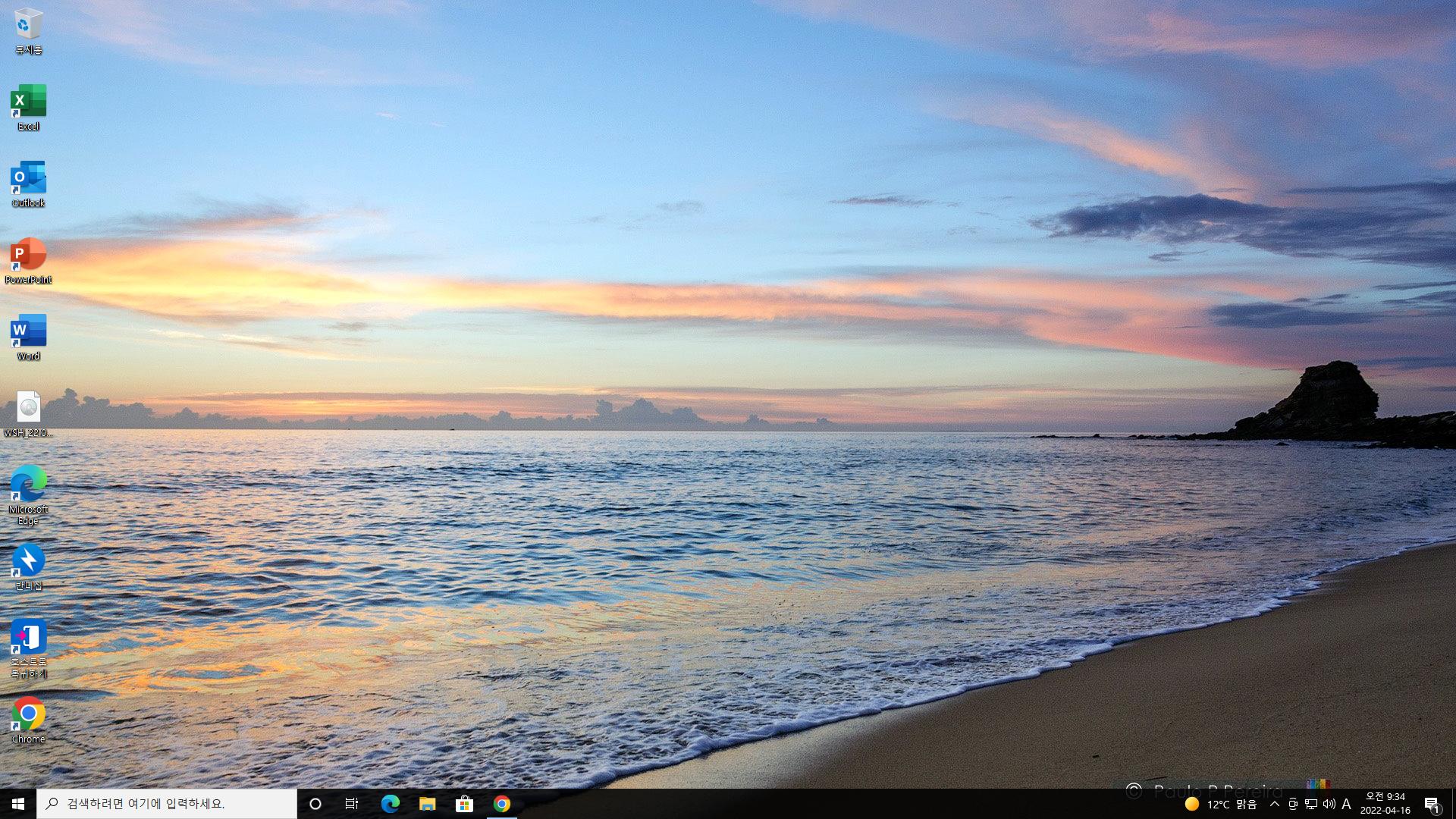This screenshot has width=1456, height=819.
Task: Select the WSH_22.0 disc image file
Action: point(28,414)
